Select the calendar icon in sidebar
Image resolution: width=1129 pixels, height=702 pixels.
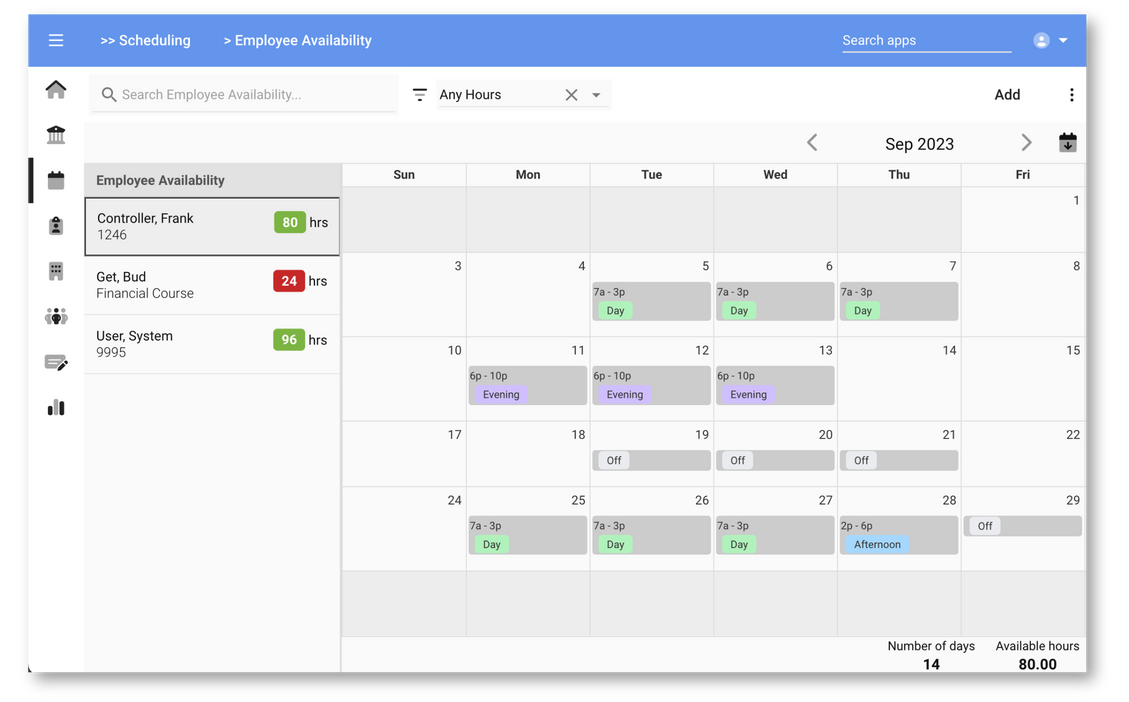pos(56,181)
